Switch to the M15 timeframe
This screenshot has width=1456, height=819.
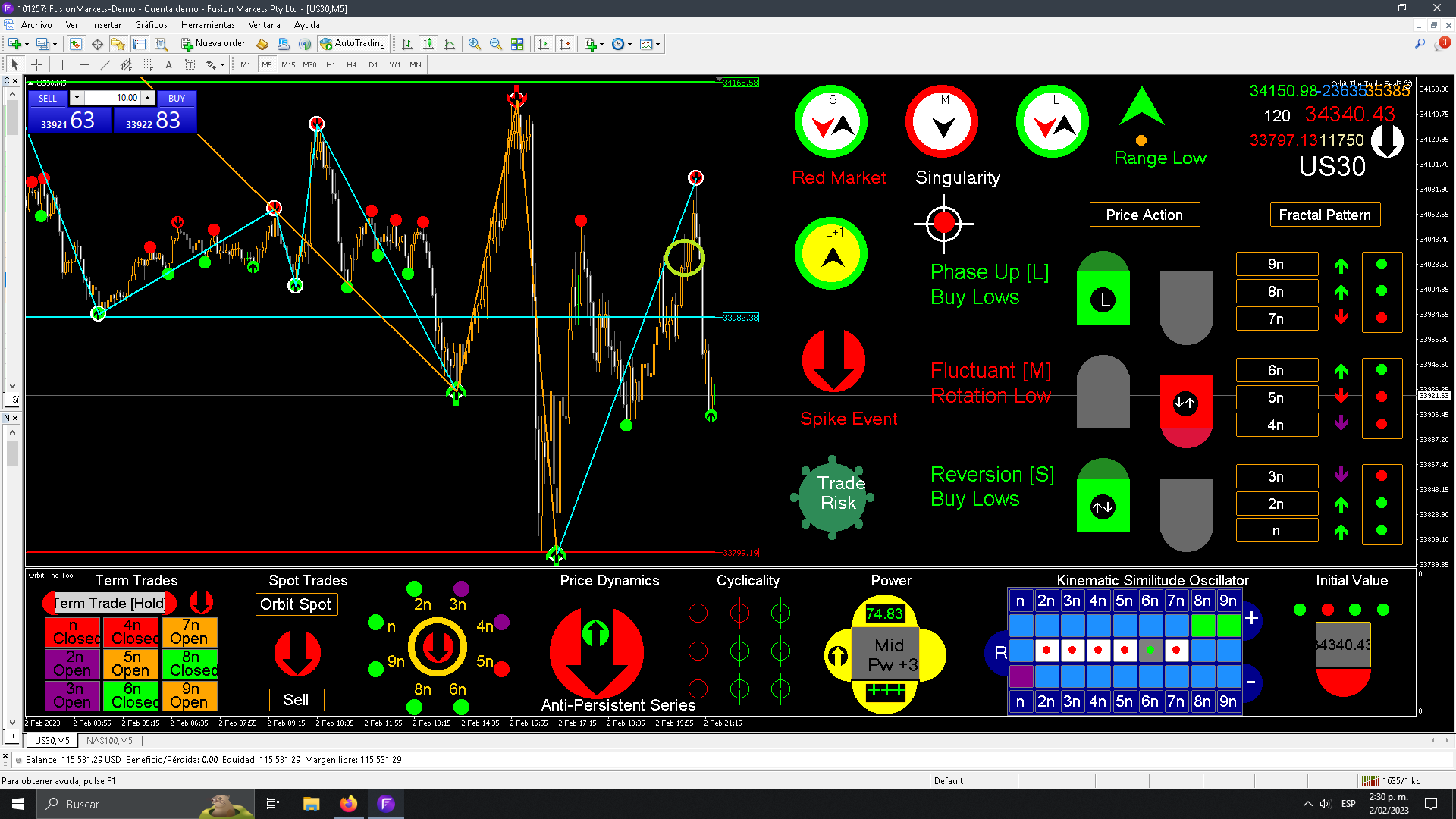[288, 65]
